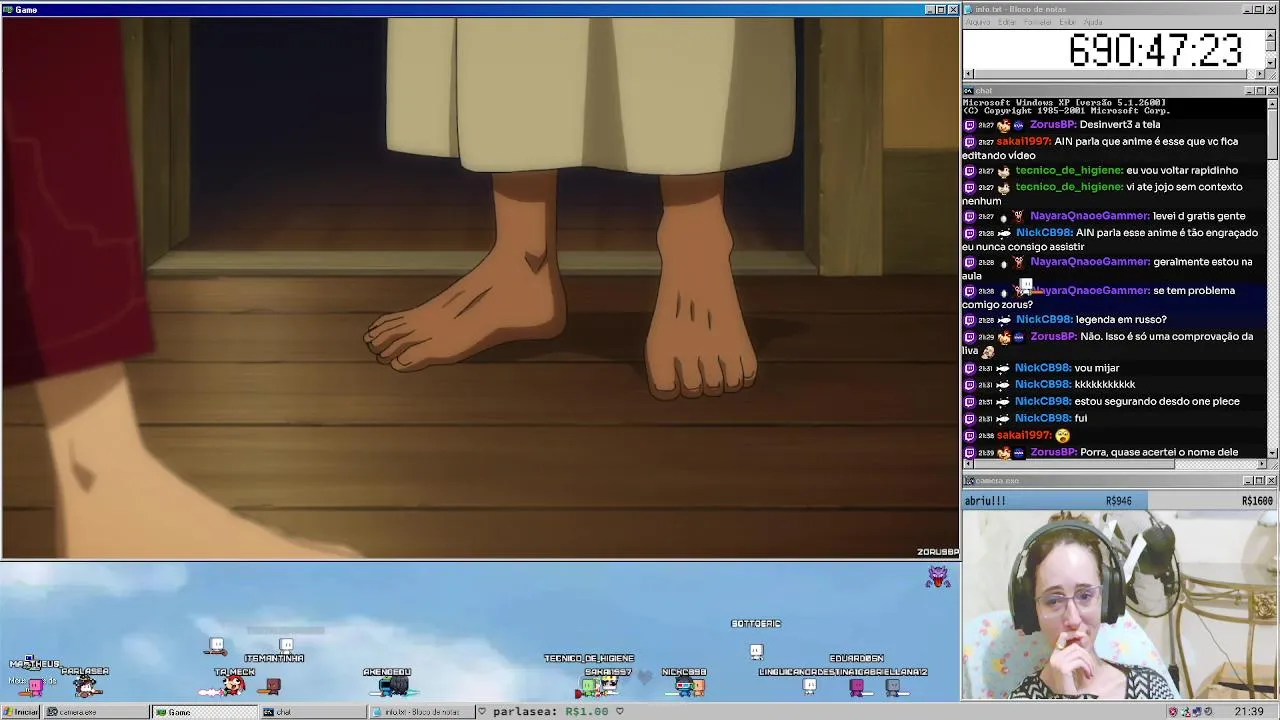
Task: Maximize the chat console window
Action: pyautogui.click(x=1260, y=91)
